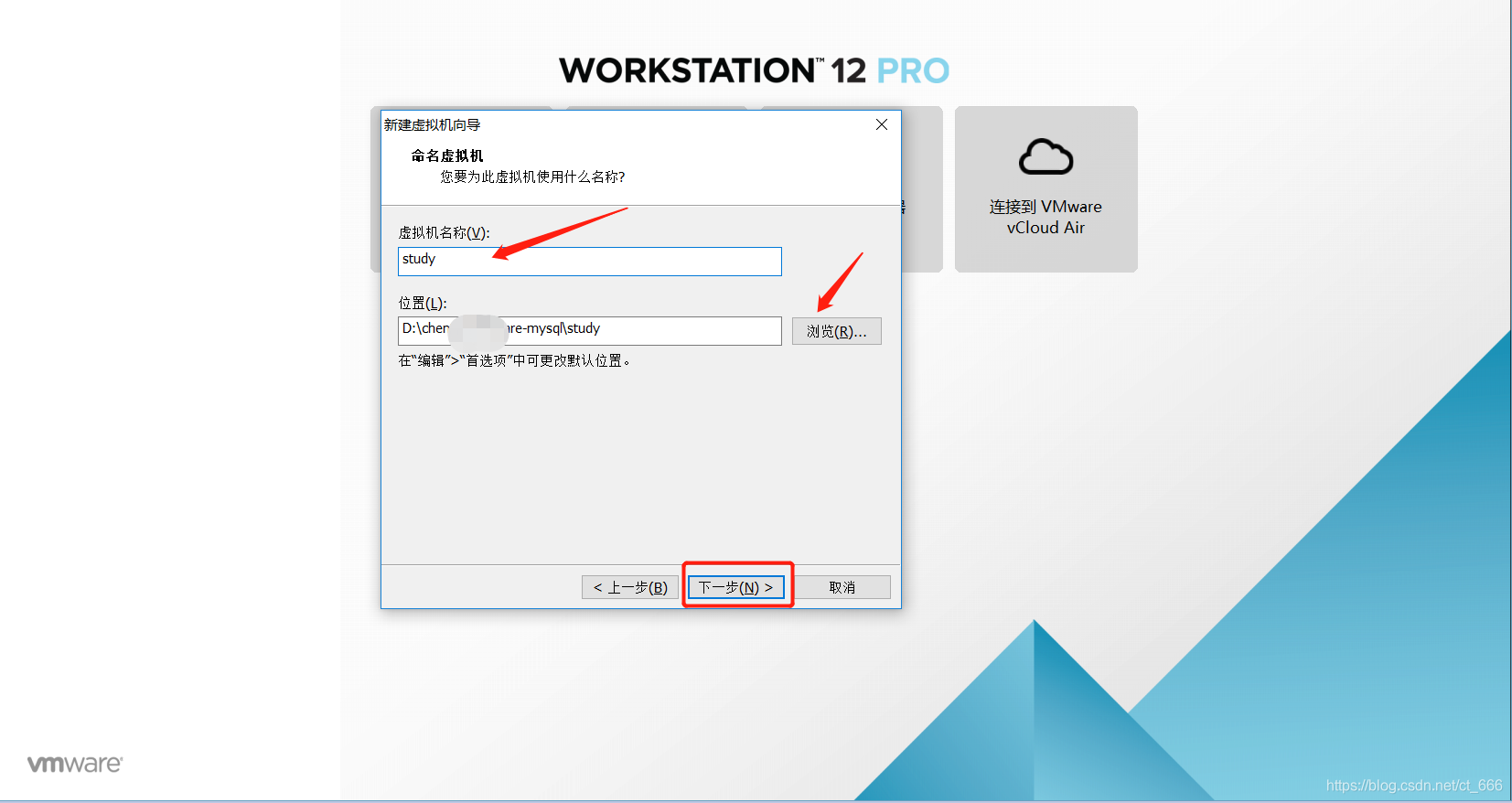Open the blog.csdn.net watermark link
Image resolution: width=1512 pixels, height=803 pixels.
click(1413, 785)
